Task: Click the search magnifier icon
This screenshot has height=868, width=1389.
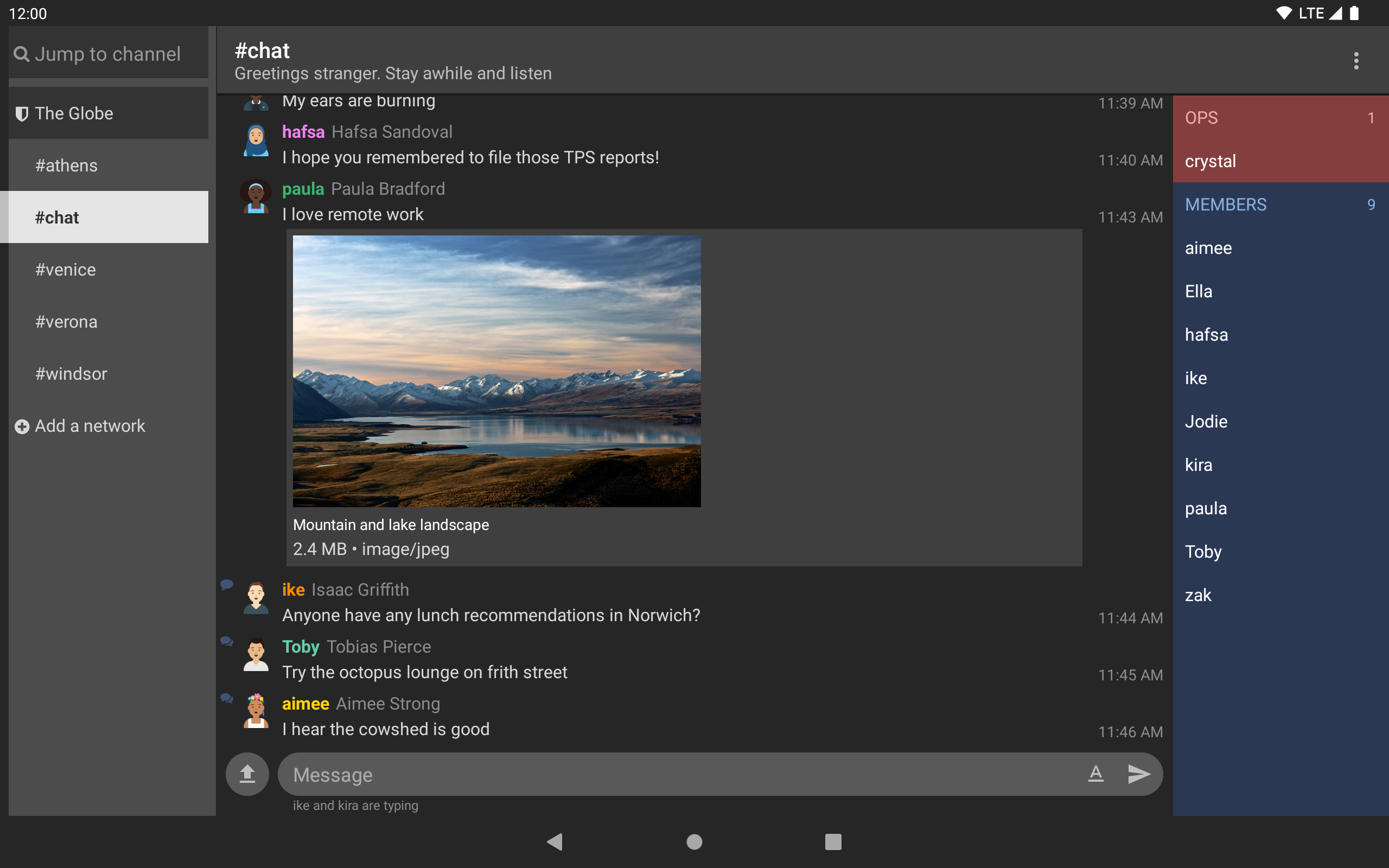Action: click(x=21, y=54)
